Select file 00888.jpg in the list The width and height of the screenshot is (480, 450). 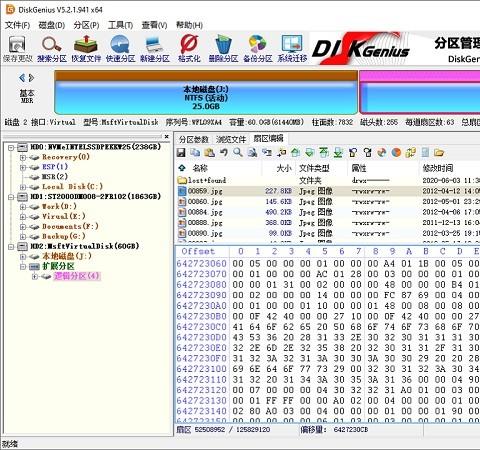click(328, 223)
